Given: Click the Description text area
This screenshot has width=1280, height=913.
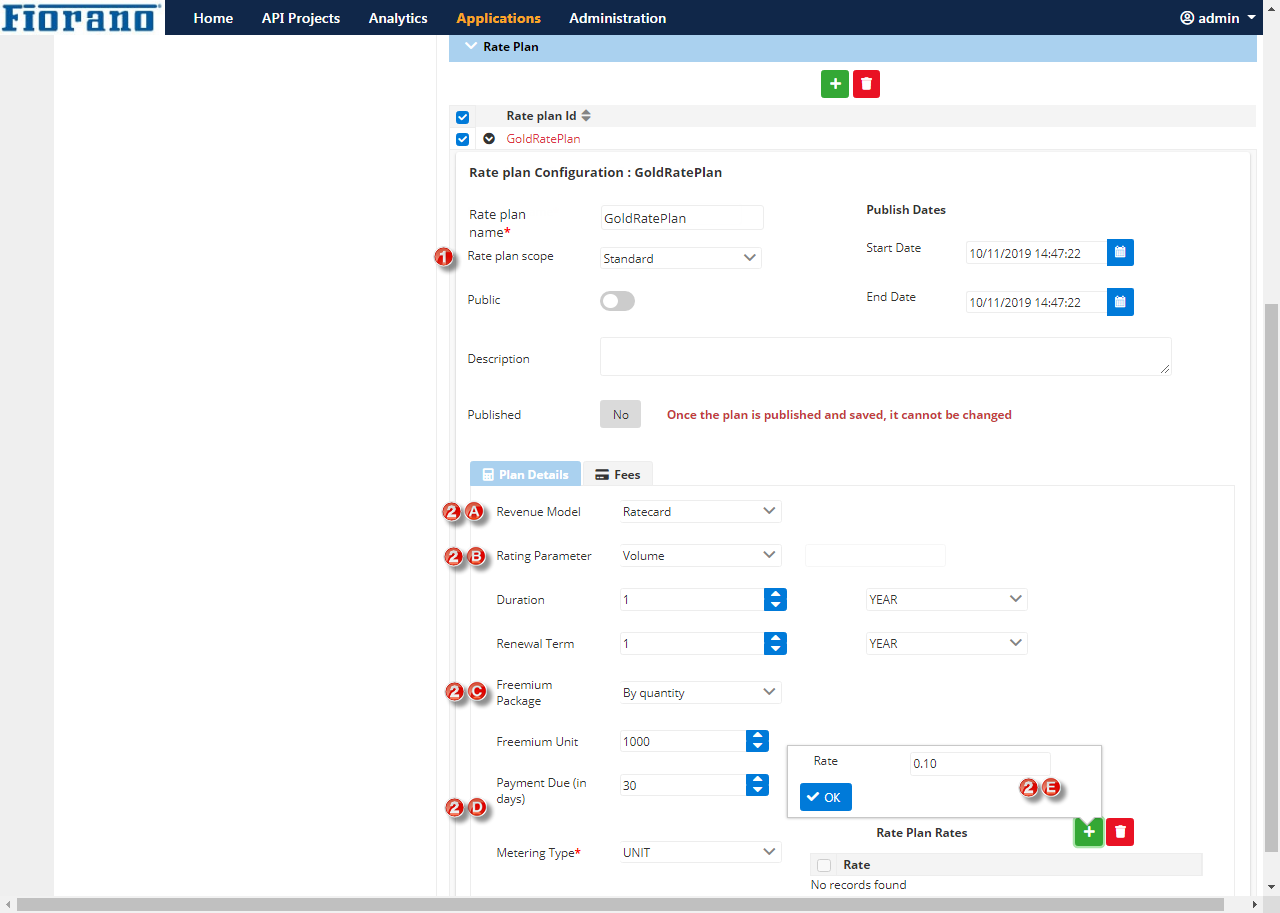Looking at the screenshot, I should coord(885,357).
